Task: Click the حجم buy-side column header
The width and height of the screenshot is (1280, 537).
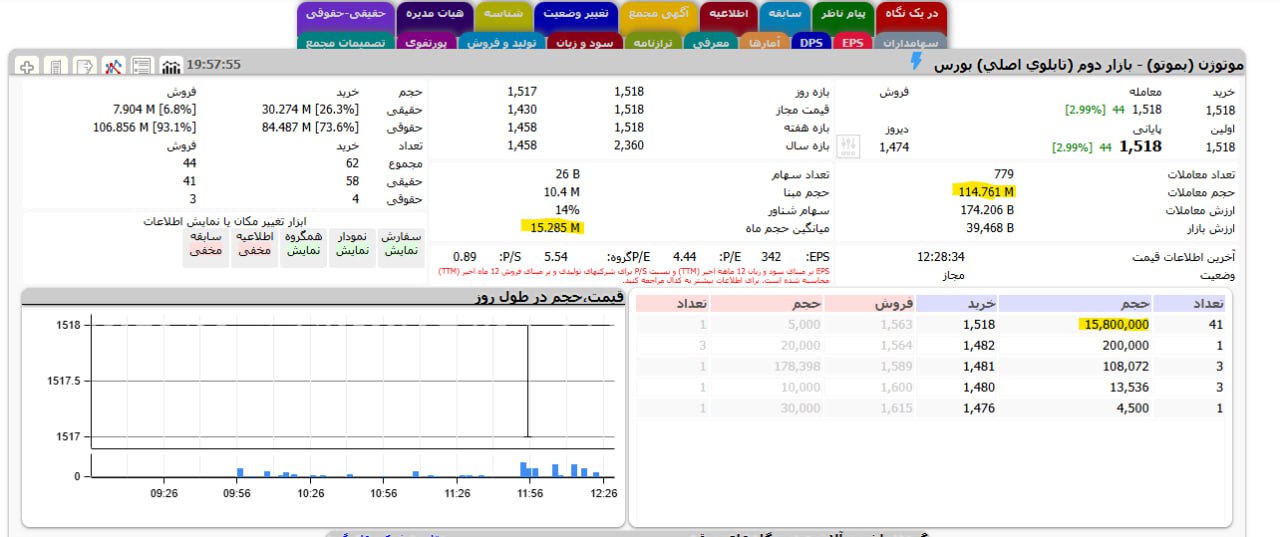Action: click(1134, 303)
